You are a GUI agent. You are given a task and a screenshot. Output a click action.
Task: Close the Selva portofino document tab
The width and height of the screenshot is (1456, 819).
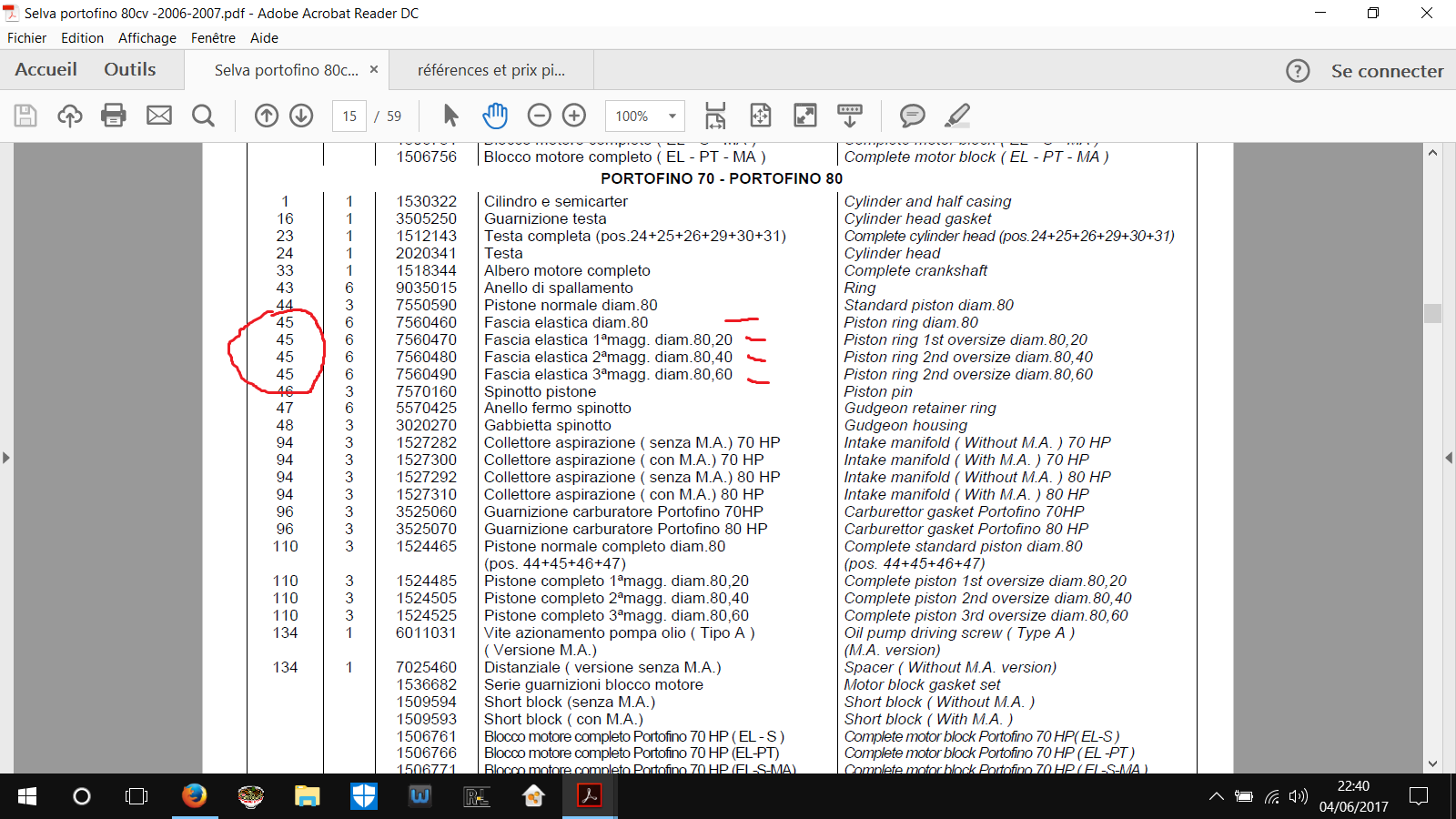[x=374, y=70]
